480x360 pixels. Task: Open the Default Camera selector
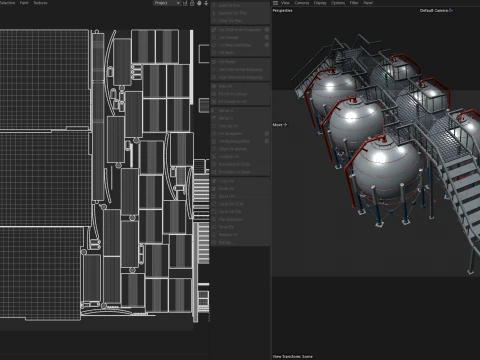(x=436, y=11)
